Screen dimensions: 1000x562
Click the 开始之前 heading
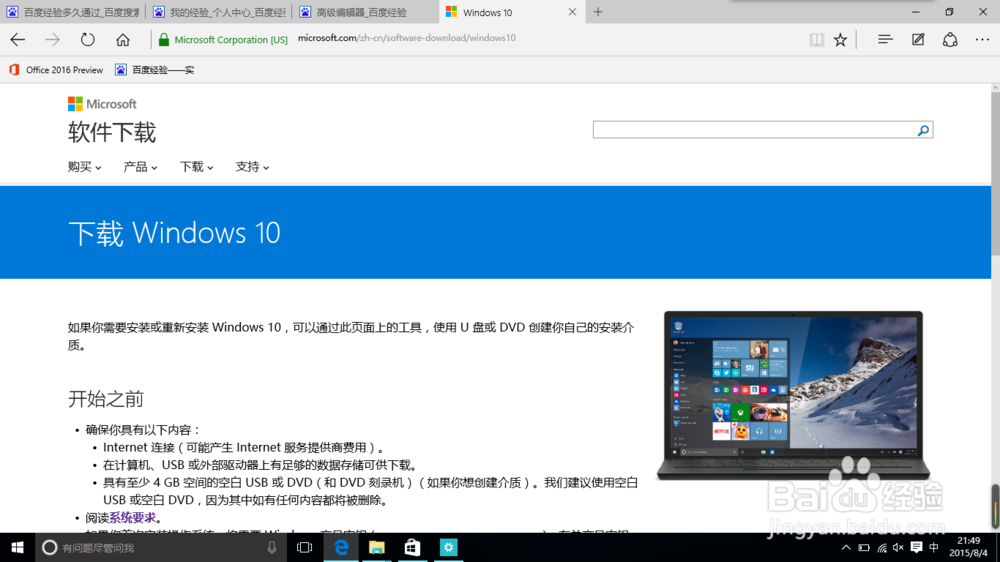point(106,399)
